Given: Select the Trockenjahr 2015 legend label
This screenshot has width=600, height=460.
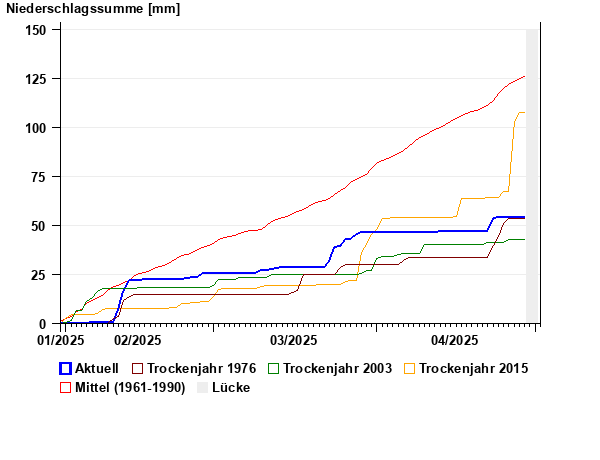Looking at the screenshot, I should coord(474,369).
